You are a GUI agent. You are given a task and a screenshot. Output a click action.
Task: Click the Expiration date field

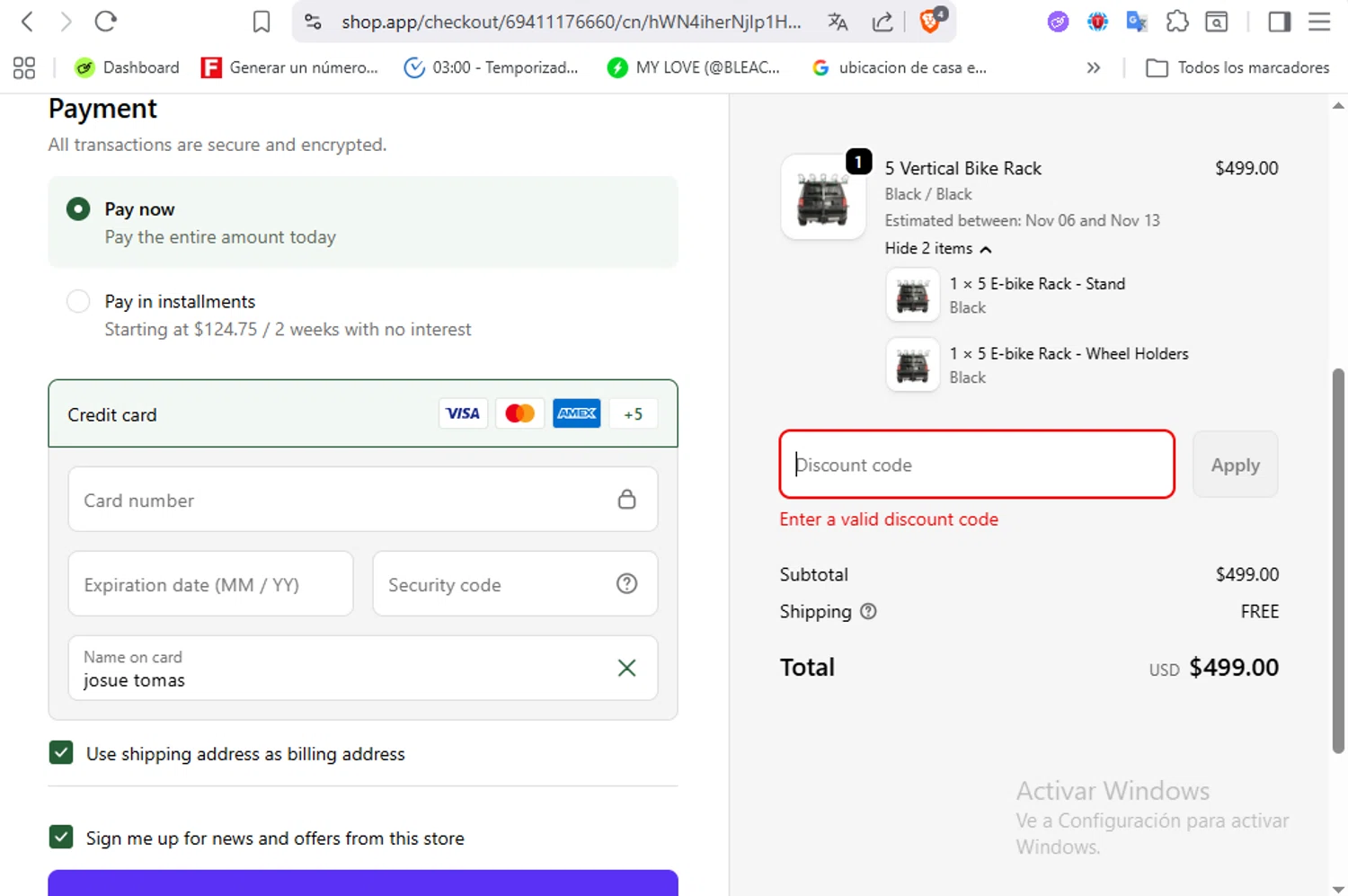click(210, 584)
